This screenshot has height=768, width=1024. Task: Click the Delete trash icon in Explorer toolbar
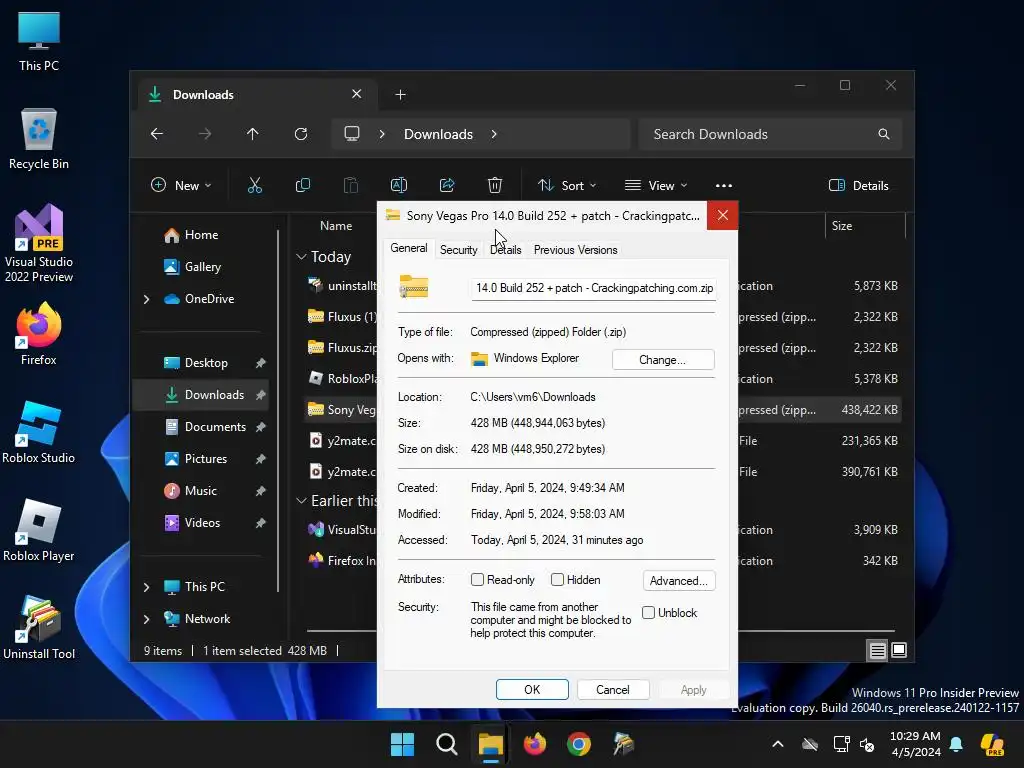coord(495,185)
